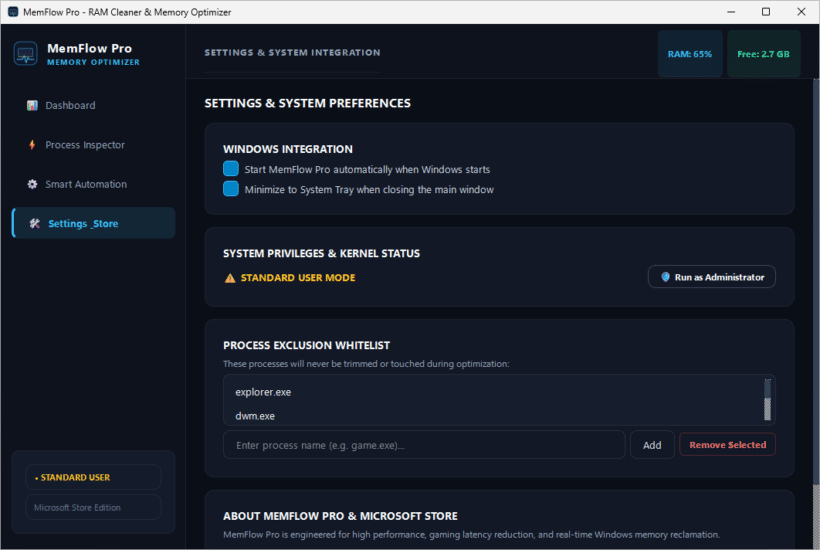
Task: Click the Add button
Action: click(652, 445)
